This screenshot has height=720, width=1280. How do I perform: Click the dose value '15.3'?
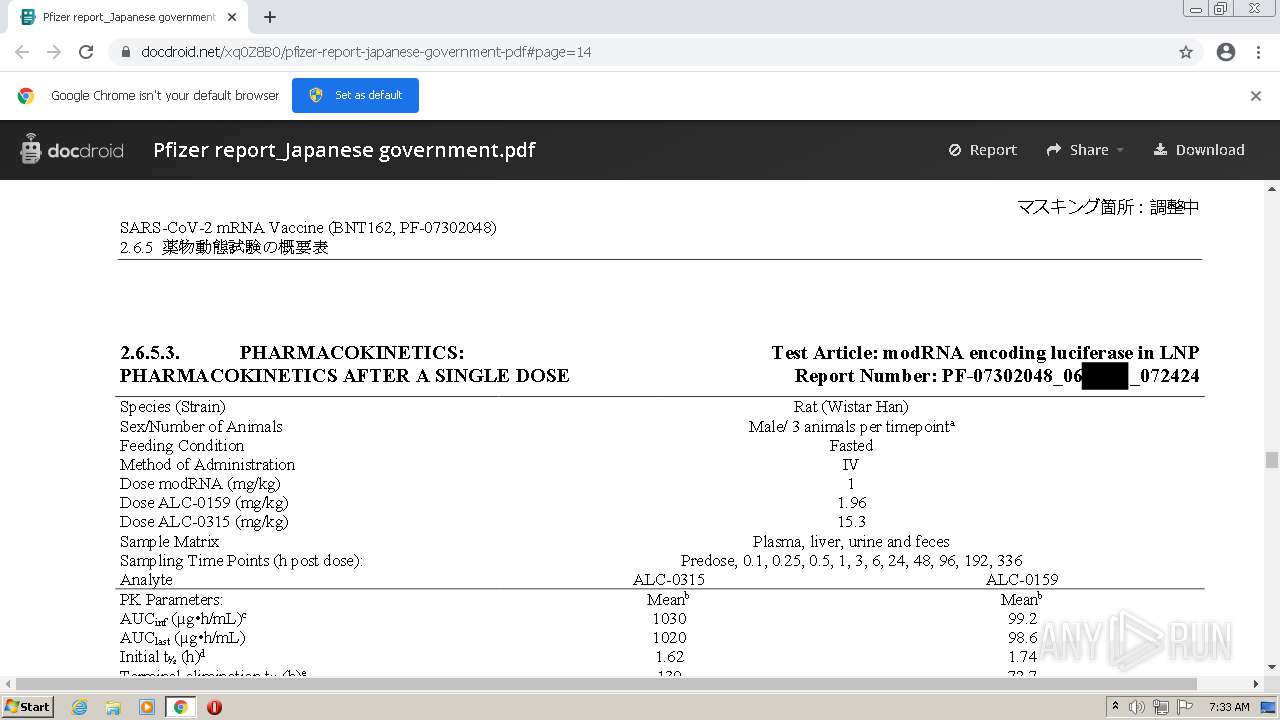(x=851, y=522)
